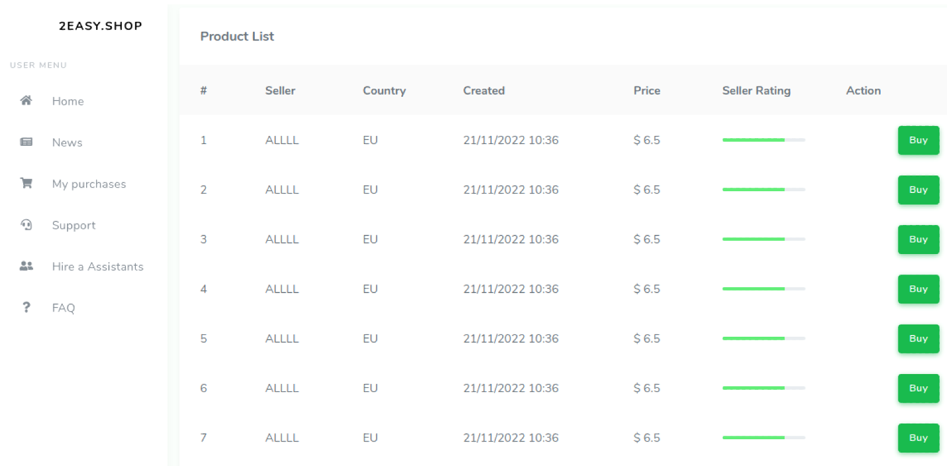Click the Country column header
Viewport: 947px width, 466px height.
(384, 90)
